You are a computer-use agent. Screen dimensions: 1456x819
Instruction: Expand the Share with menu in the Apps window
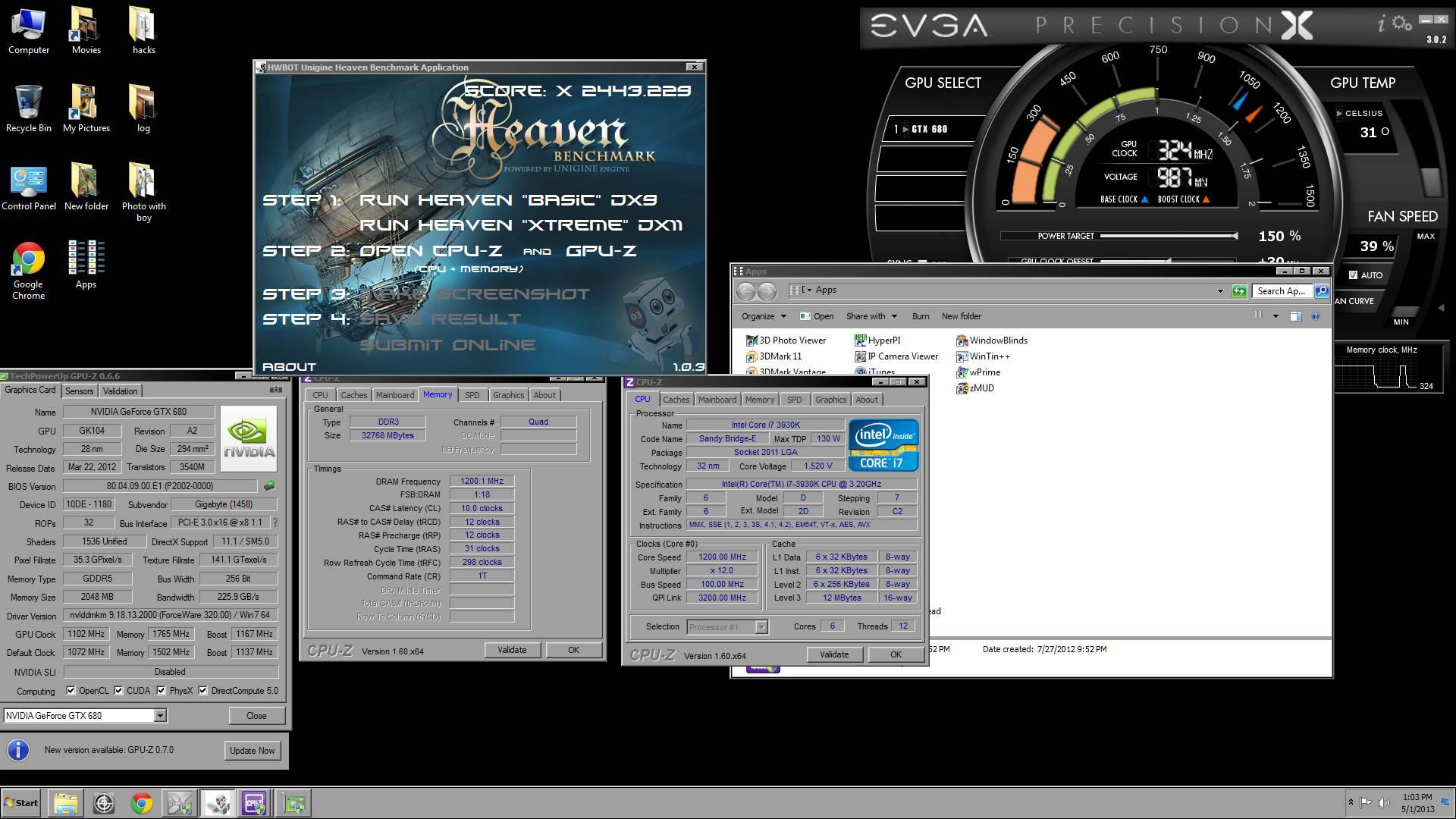pos(871,316)
